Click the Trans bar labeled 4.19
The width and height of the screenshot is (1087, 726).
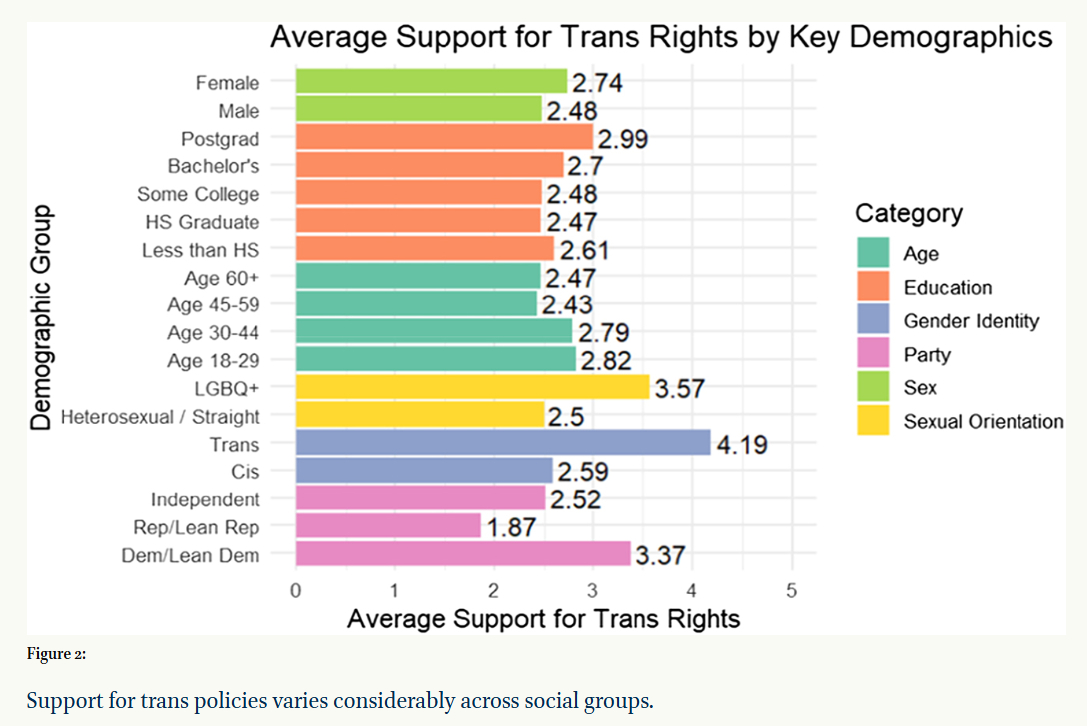point(503,443)
